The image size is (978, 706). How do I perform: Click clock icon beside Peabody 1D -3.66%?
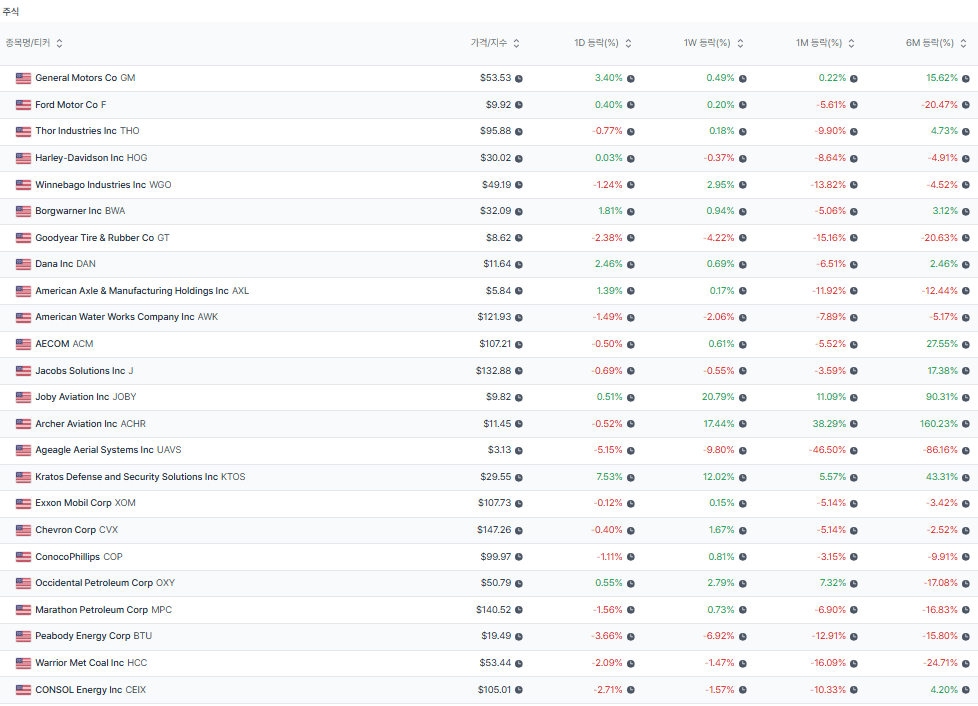[x=631, y=637]
